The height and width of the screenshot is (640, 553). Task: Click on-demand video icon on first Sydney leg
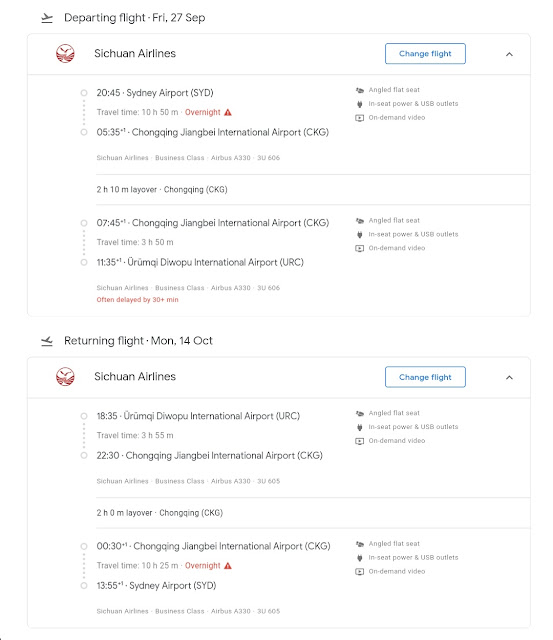(360, 118)
